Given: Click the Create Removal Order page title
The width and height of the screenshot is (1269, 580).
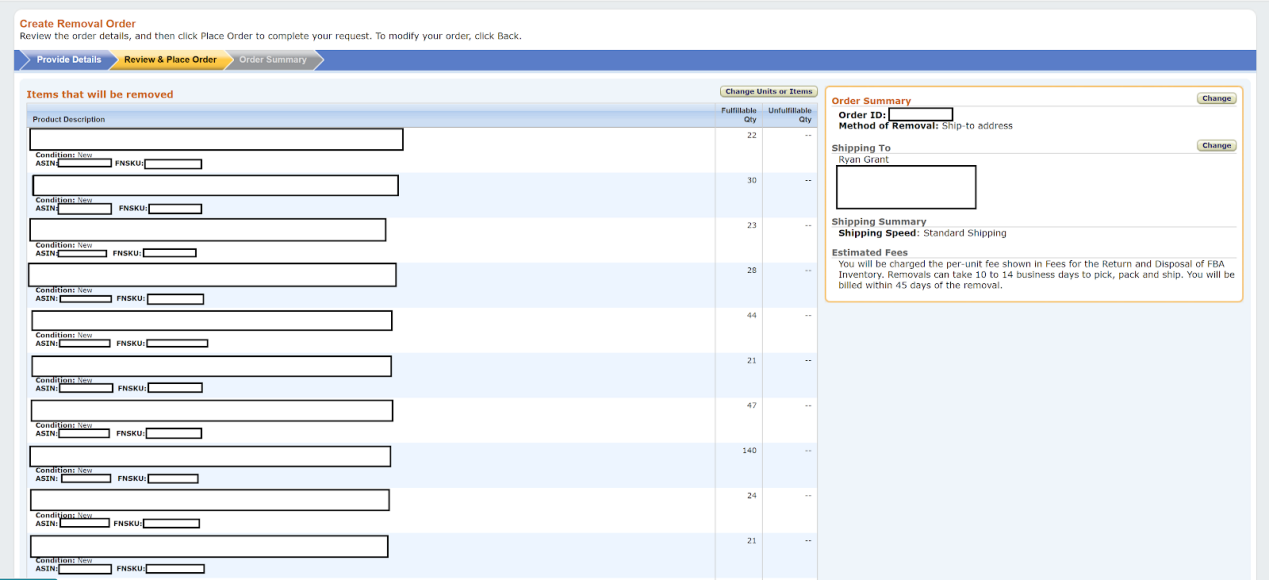Looking at the screenshot, I should 78,24.
